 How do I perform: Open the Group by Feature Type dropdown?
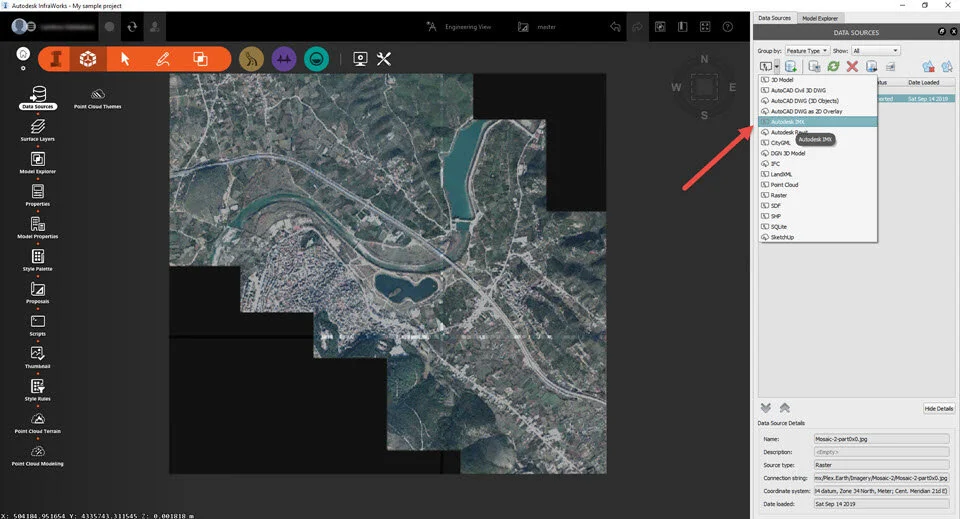click(807, 51)
